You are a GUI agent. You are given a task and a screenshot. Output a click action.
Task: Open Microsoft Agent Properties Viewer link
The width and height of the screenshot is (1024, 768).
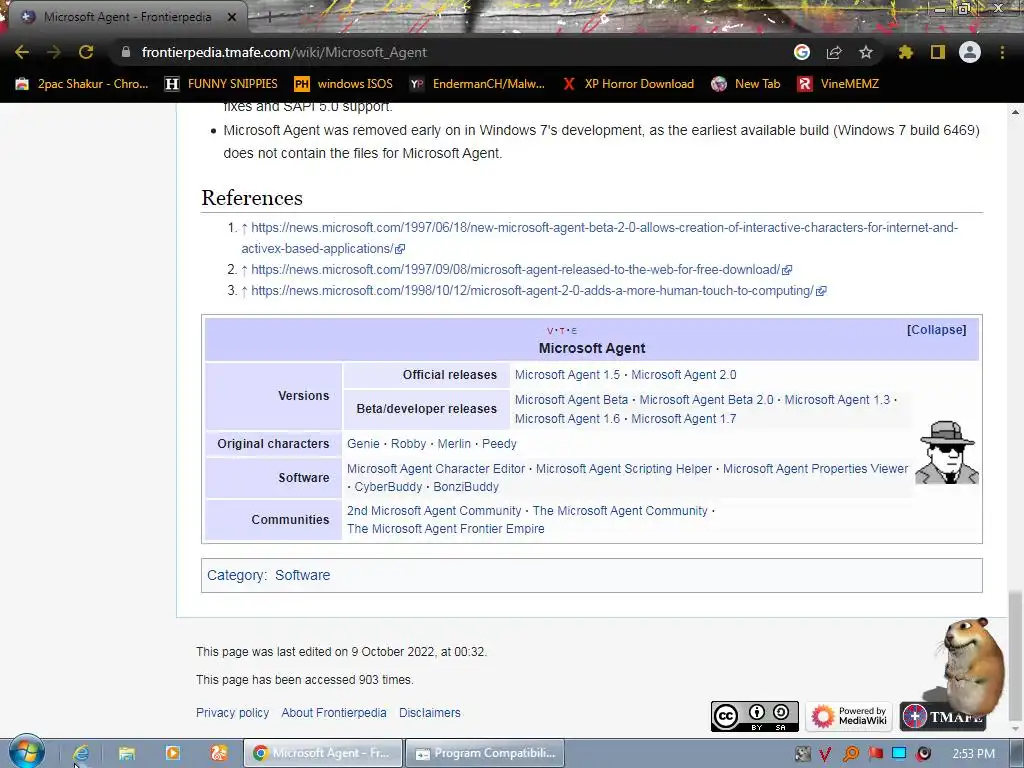[x=815, y=469]
